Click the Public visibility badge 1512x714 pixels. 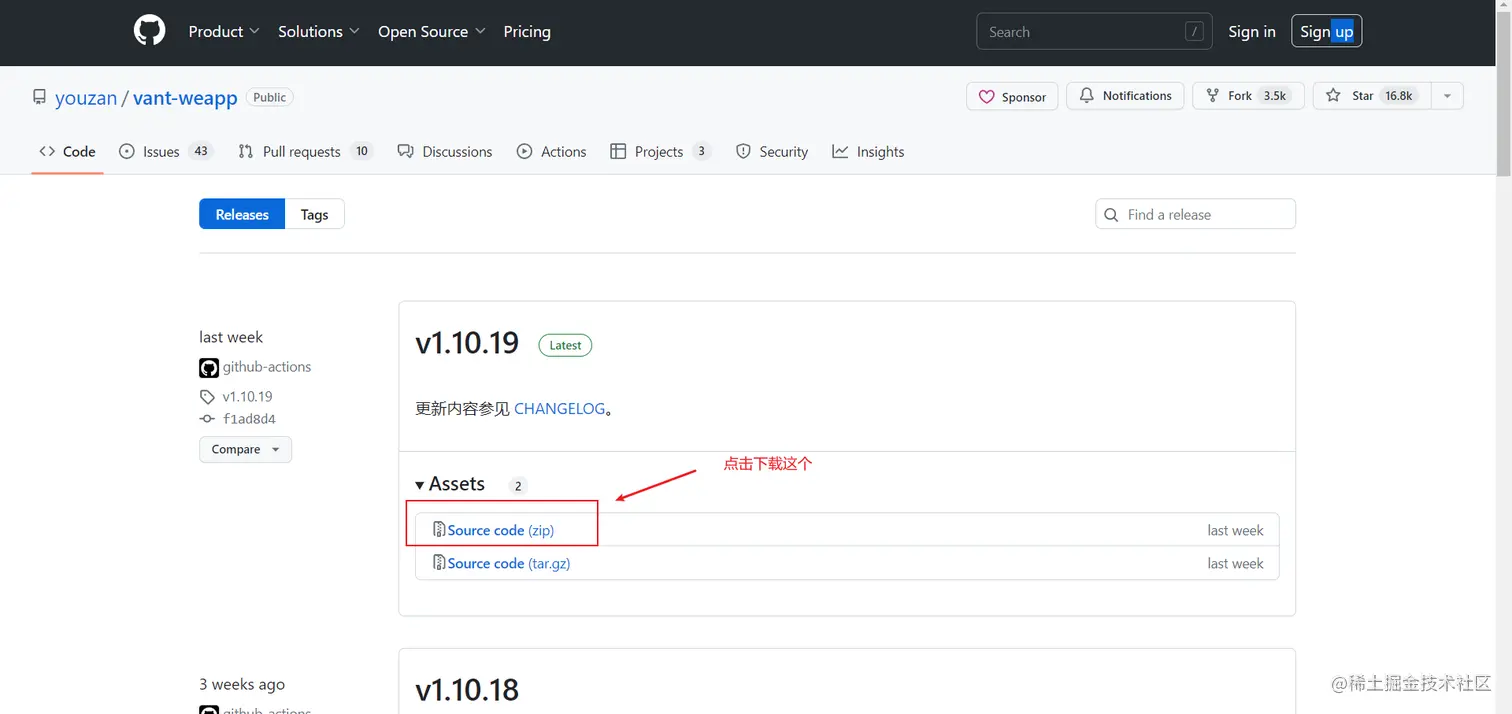pyautogui.click(x=270, y=97)
